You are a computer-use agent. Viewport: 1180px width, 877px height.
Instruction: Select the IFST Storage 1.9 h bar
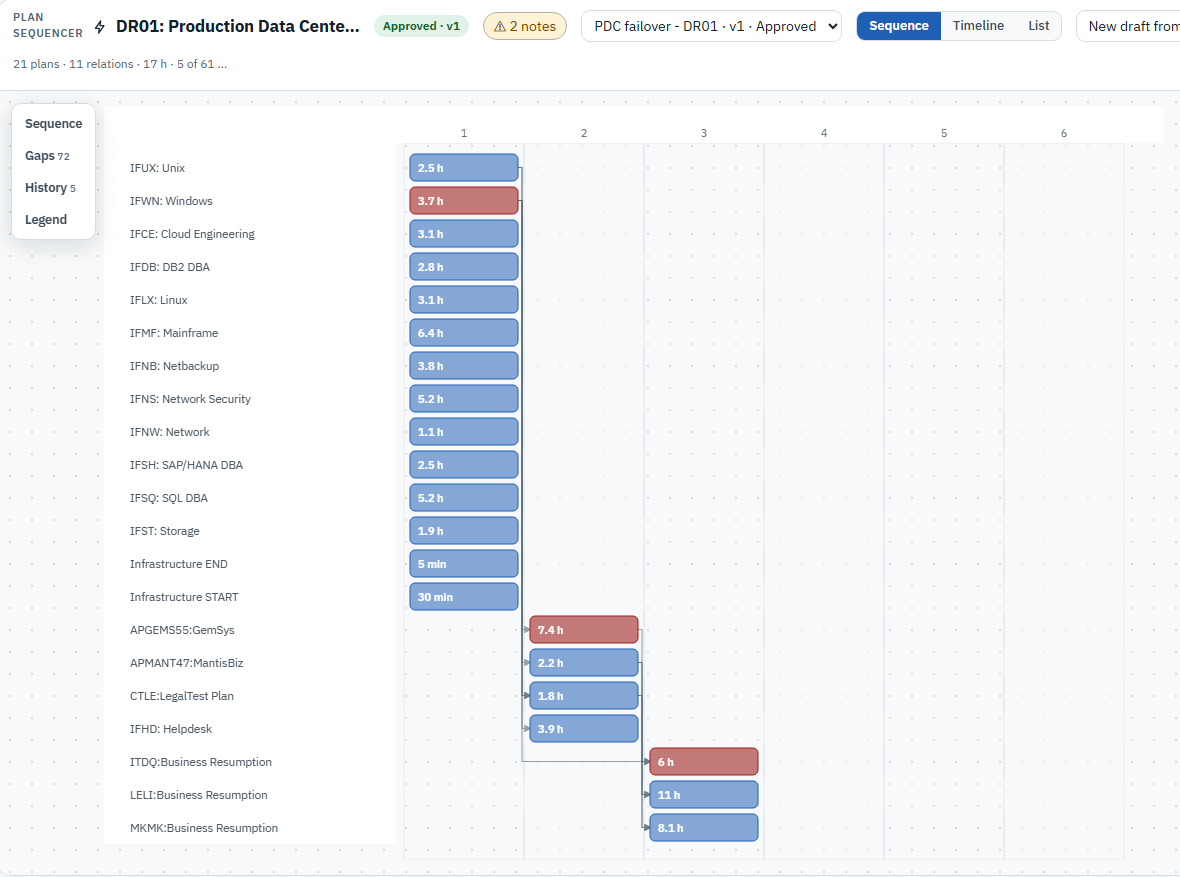pyautogui.click(x=464, y=531)
